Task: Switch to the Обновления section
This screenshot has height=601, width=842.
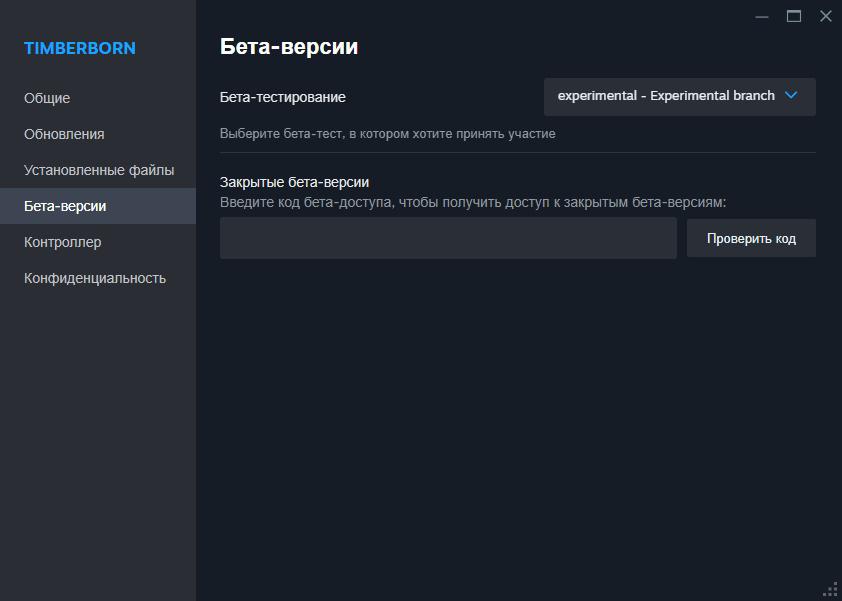Action: tap(98, 134)
